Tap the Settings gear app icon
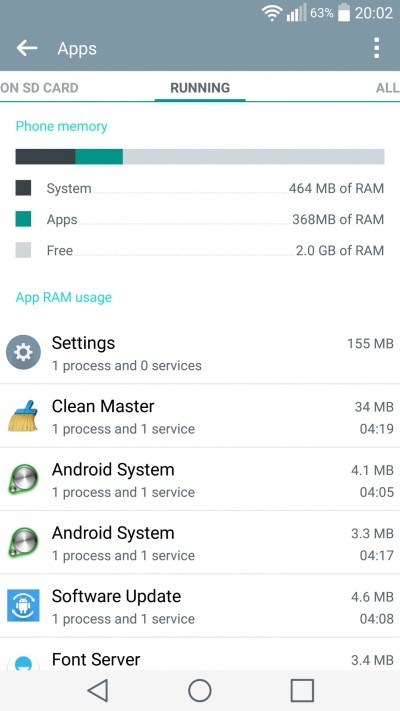 (23, 352)
